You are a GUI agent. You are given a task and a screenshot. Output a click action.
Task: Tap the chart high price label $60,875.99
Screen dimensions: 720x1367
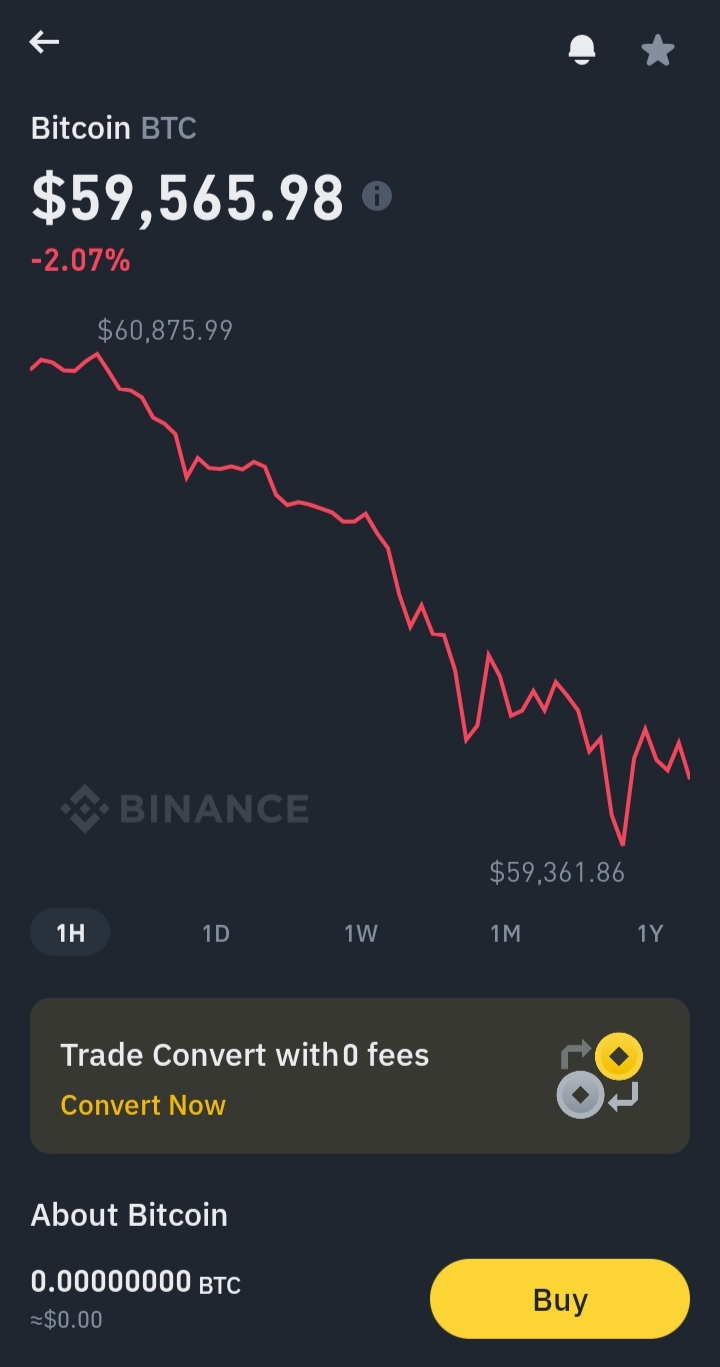[165, 330]
